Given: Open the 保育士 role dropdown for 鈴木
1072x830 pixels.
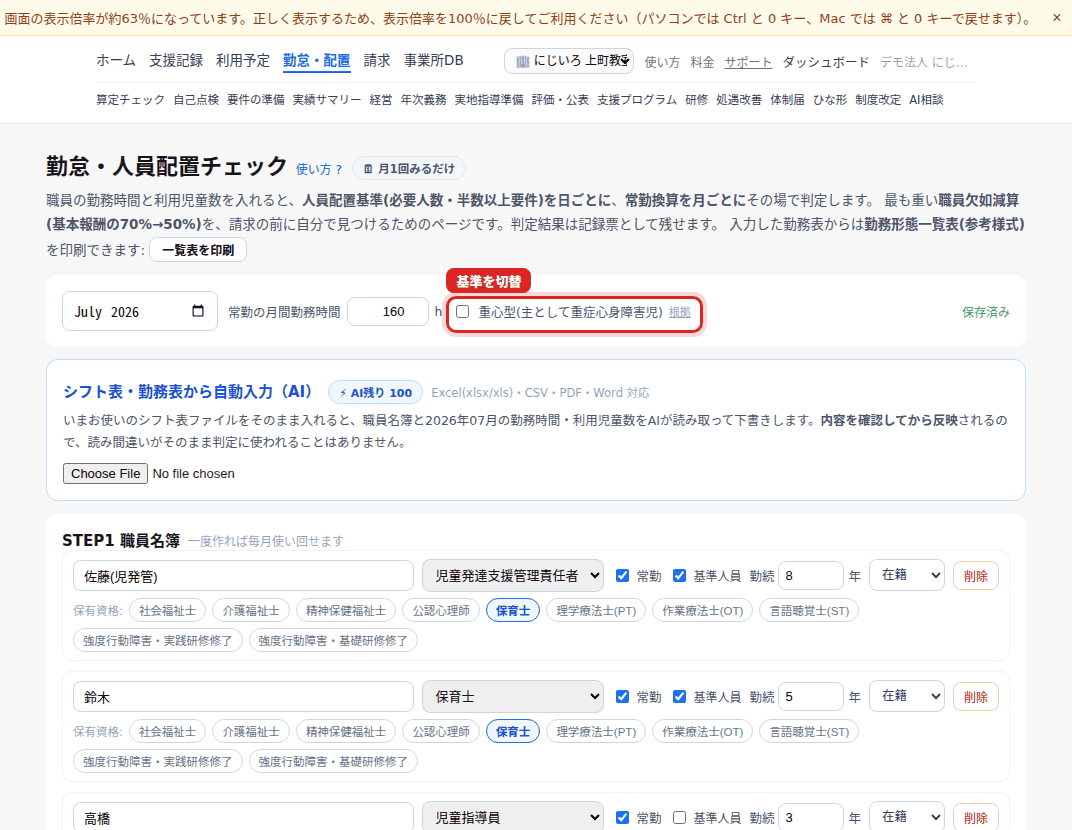Looking at the screenshot, I should tap(513, 697).
